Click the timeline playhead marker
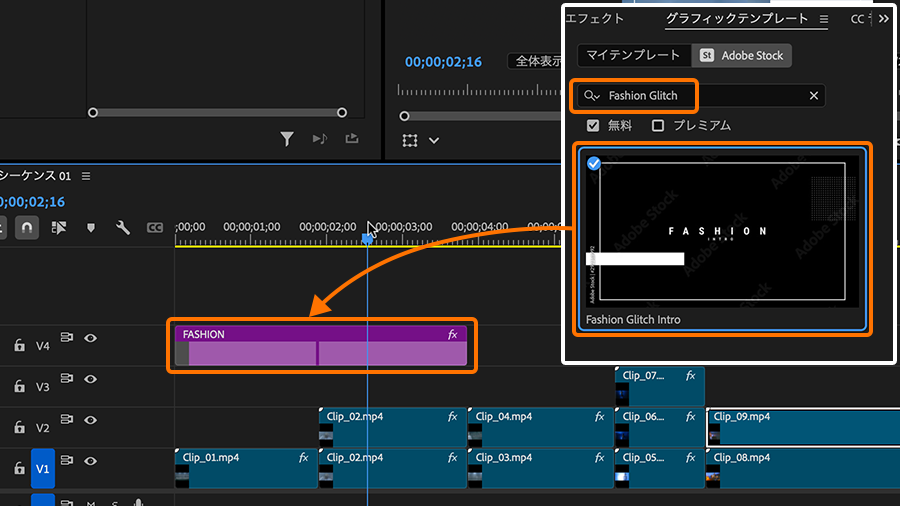Screen dimensions: 900x506 (x=367, y=239)
